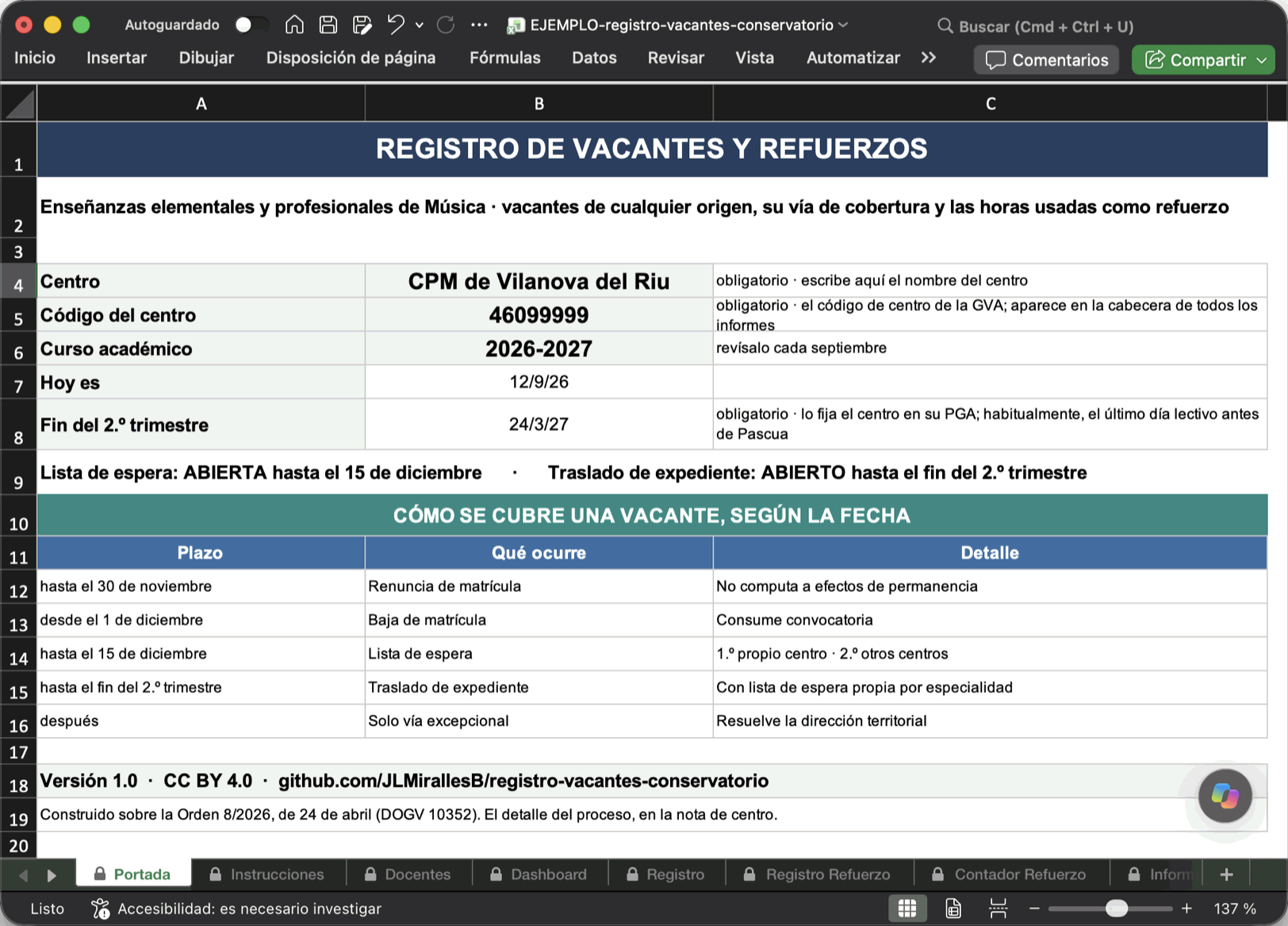This screenshot has width=1288, height=926.
Task: Switch to Page Break preview
Action: 999,909
